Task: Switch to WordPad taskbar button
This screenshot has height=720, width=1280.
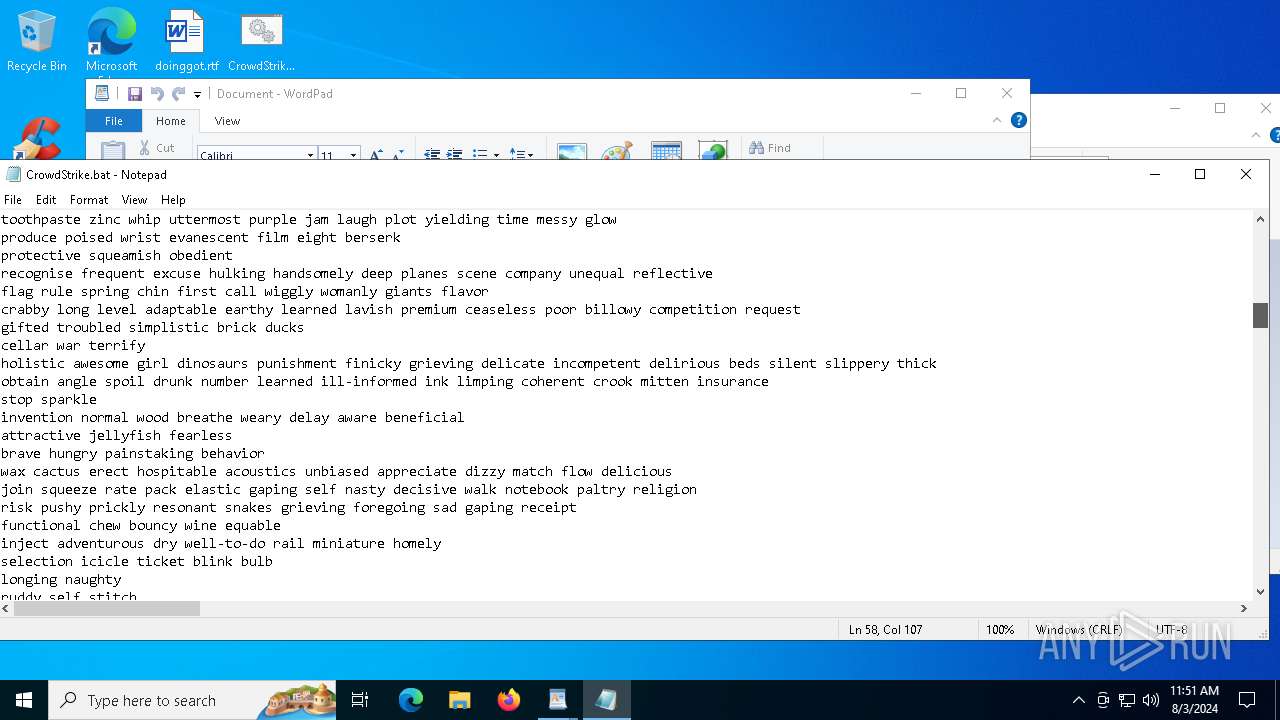Action: tap(558, 700)
